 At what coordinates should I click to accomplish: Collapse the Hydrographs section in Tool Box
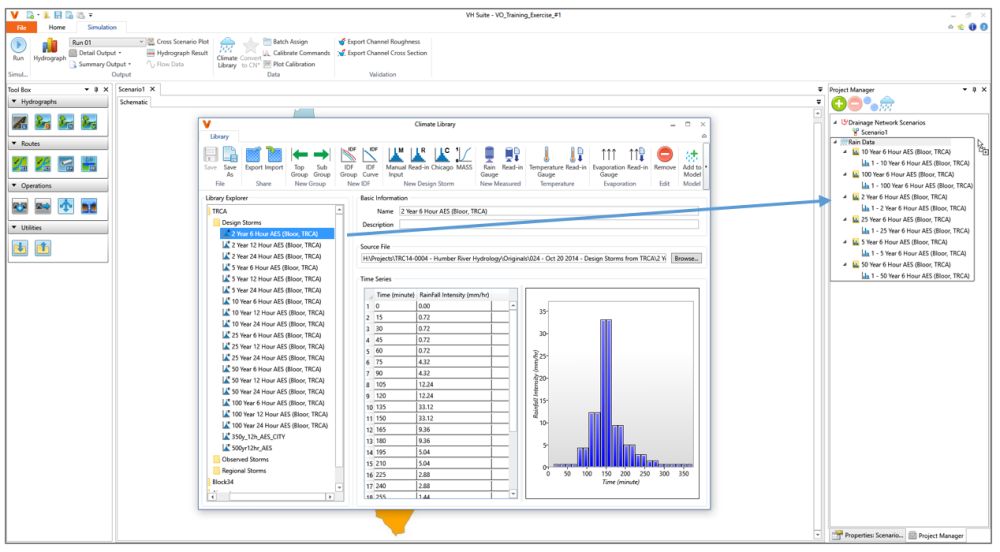coord(14,101)
